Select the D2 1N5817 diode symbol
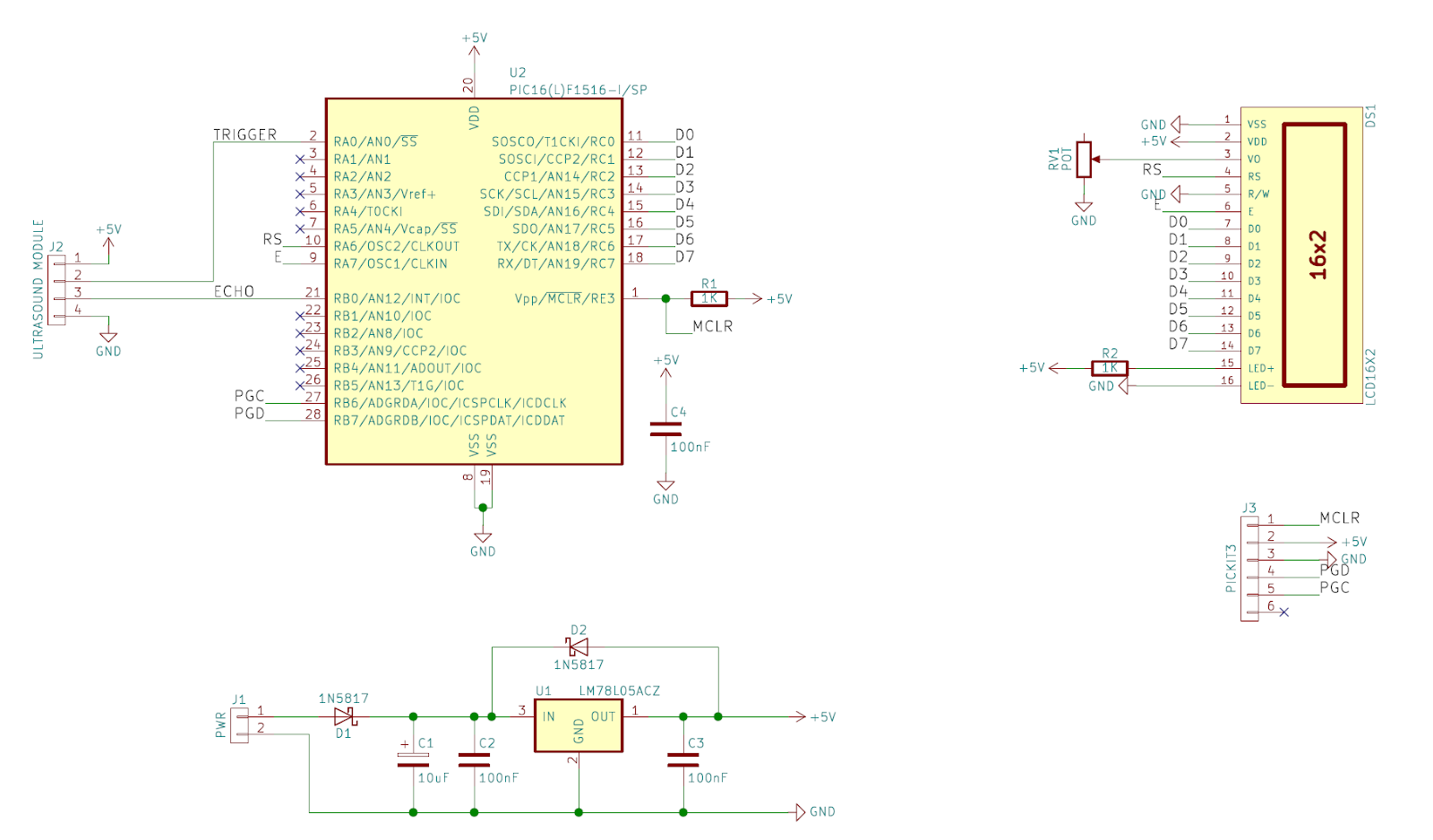This screenshot has height=840, width=1433. (x=578, y=647)
